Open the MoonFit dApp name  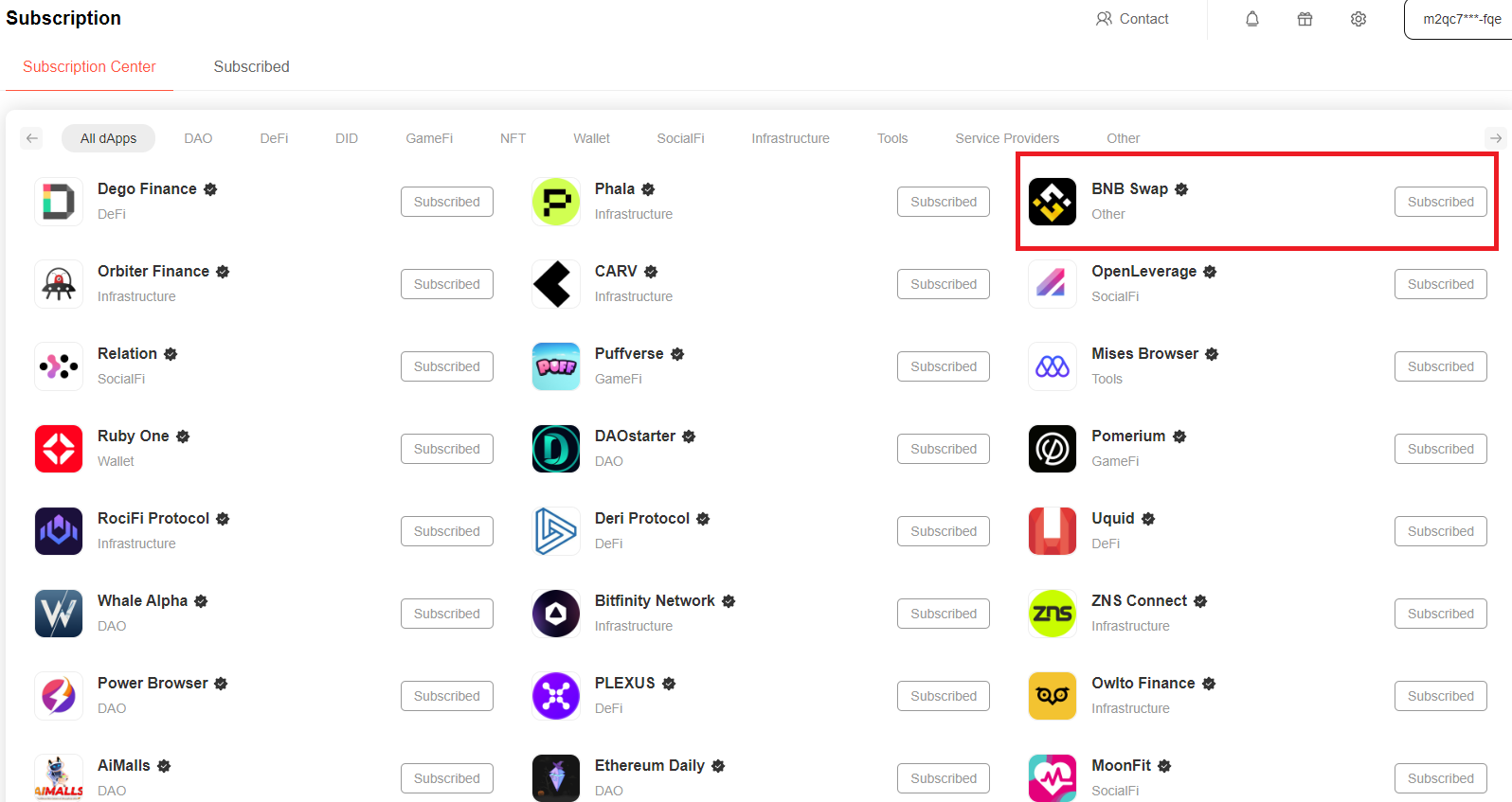click(1121, 765)
